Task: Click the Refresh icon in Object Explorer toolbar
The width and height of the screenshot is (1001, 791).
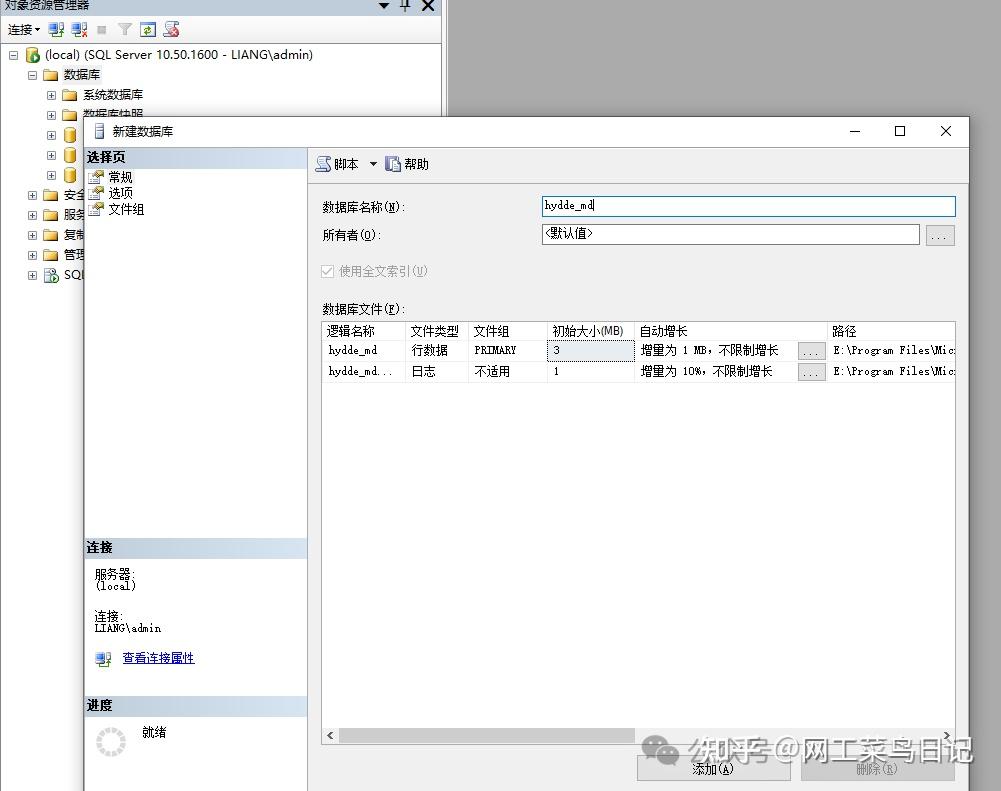Action: (x=148, y=30)
